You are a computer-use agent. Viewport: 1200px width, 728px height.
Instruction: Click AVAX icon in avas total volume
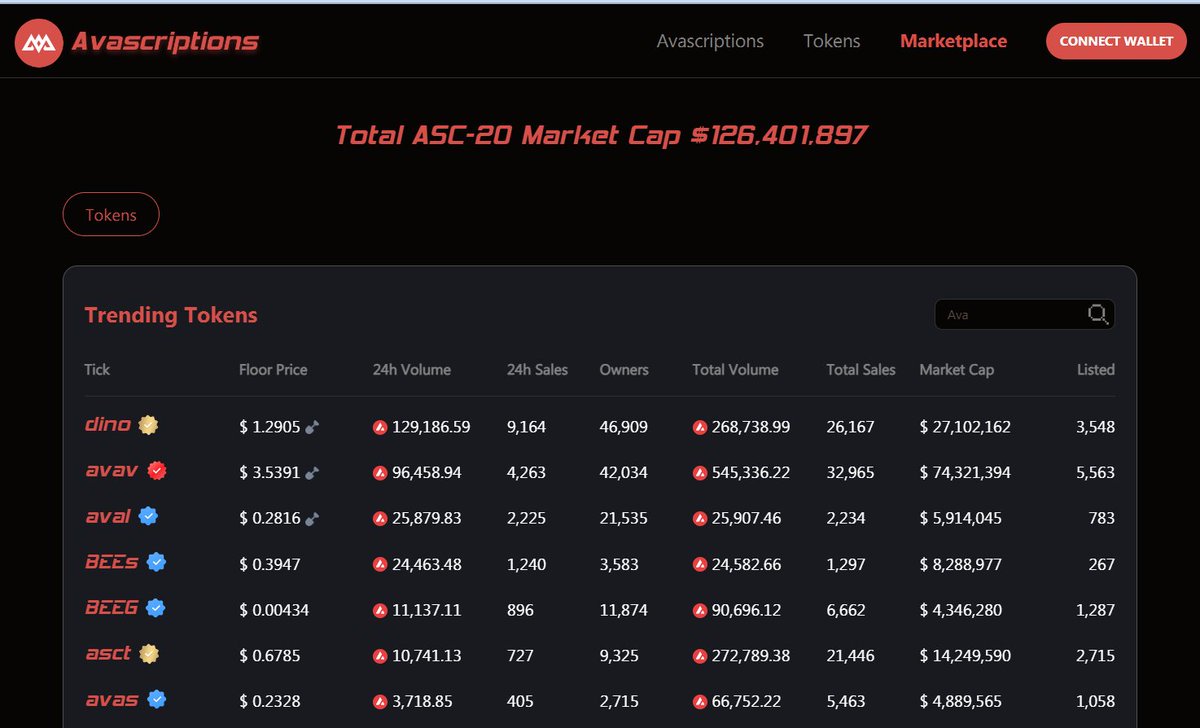coord(699,702)
